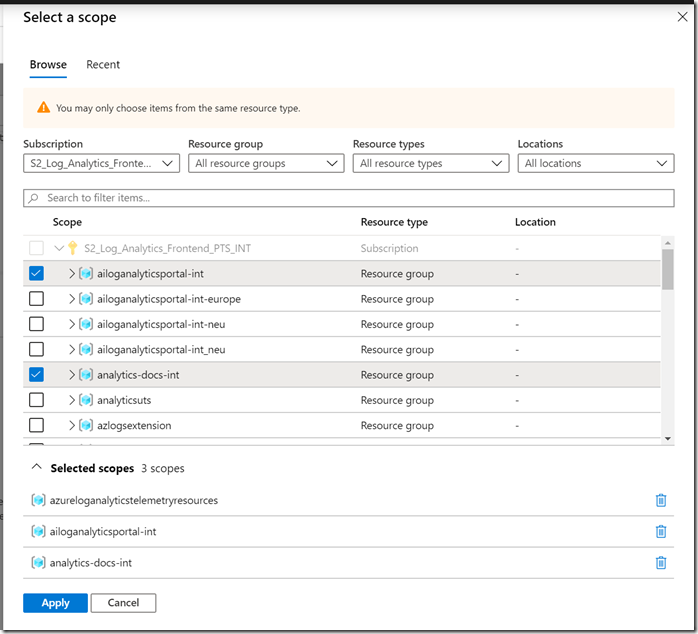Click resource group icon of azlogsextension row
This screenshot has height=634, width=698.
[86, 426]
